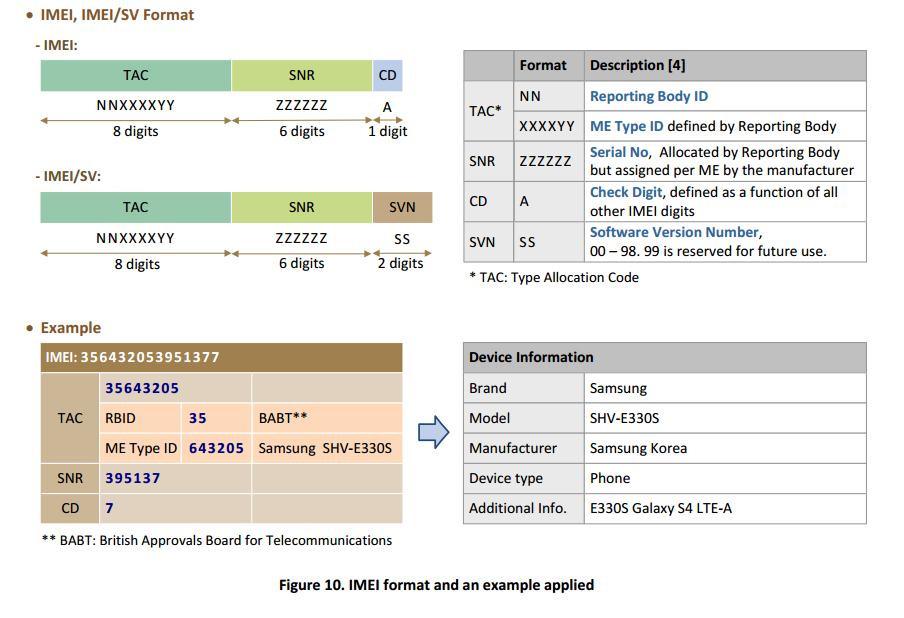Click the '** BABT: British Approvals Board' footnote
The width and height of the screenshot is (904, 618).
(217, 541)
